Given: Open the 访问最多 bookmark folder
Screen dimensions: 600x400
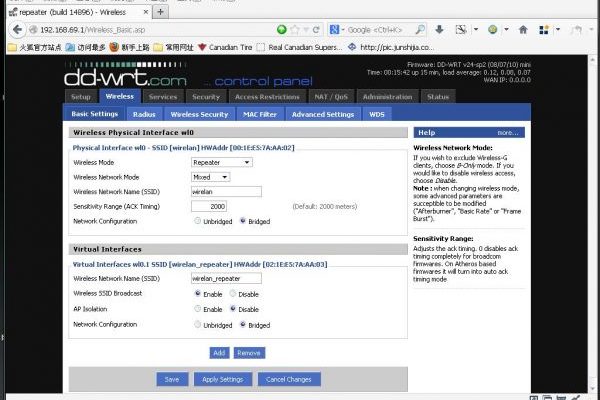Looking at the screenshot, I should (85, 47).
